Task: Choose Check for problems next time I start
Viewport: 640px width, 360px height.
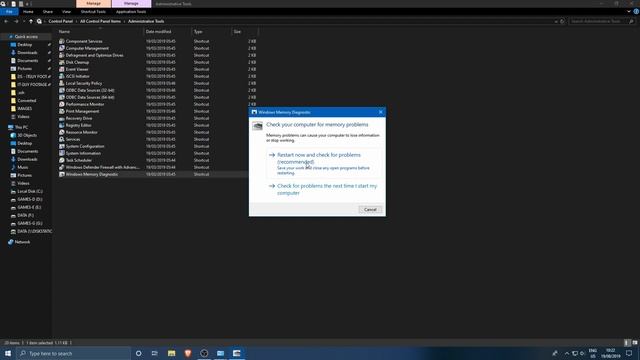Action: 324,189
